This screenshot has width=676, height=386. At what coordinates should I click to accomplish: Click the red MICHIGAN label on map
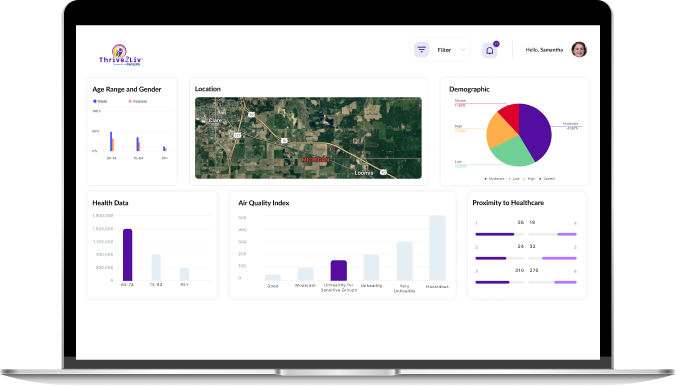315,160
